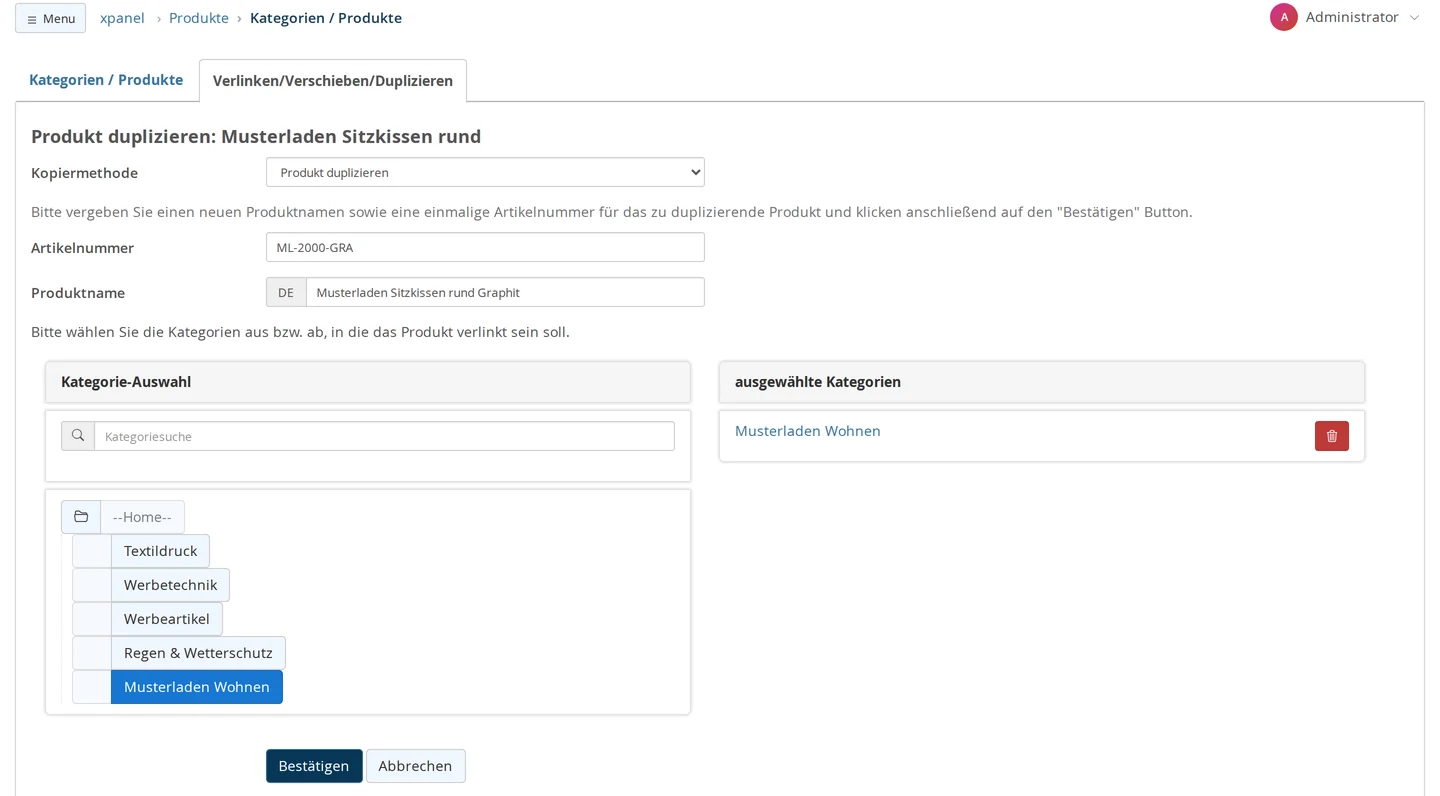Select Textildruck category in tree
Screen dimensions: 1440x796
pyautogui.click(x=160, y=551)
